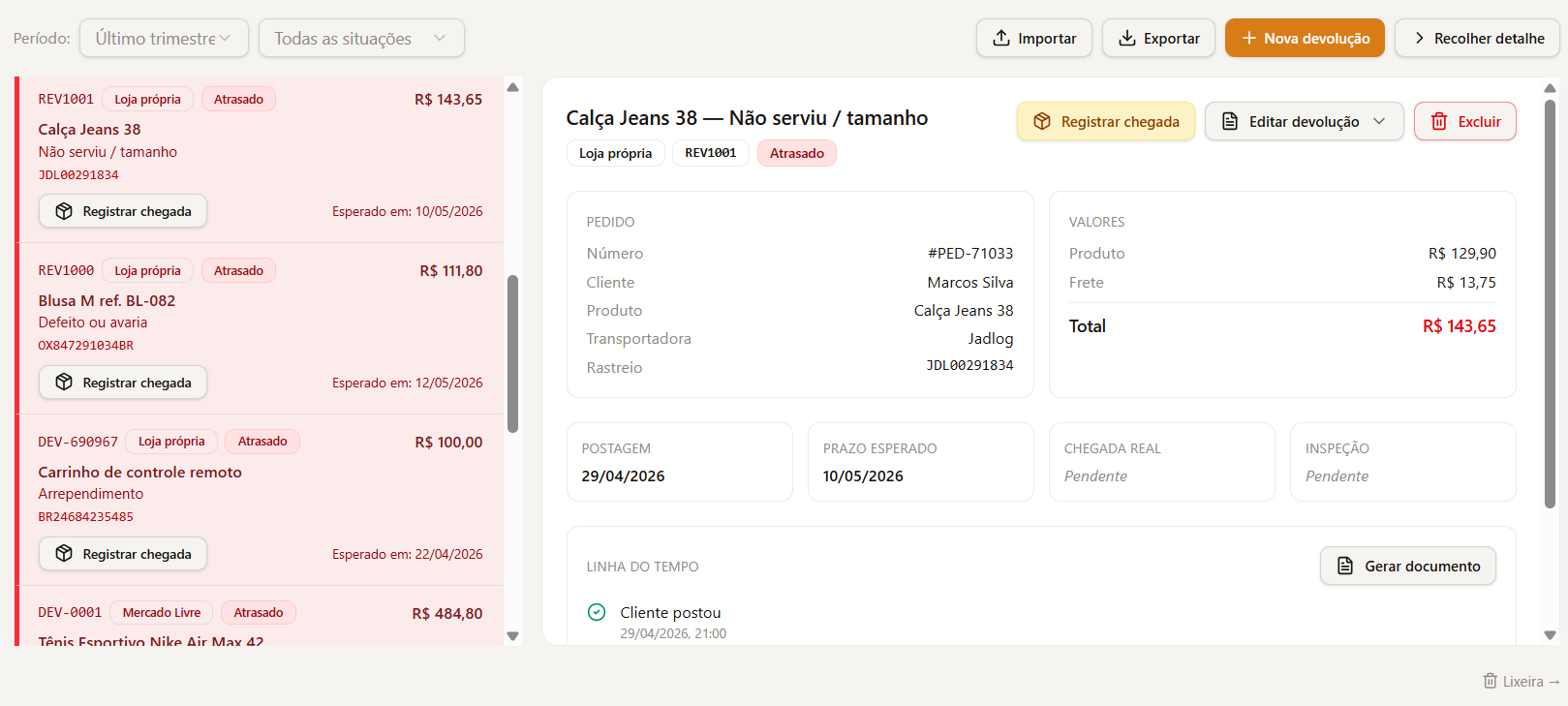Click the detail panel scroll up arrow
1568x706 pixels.
(x=1550, y=88)
